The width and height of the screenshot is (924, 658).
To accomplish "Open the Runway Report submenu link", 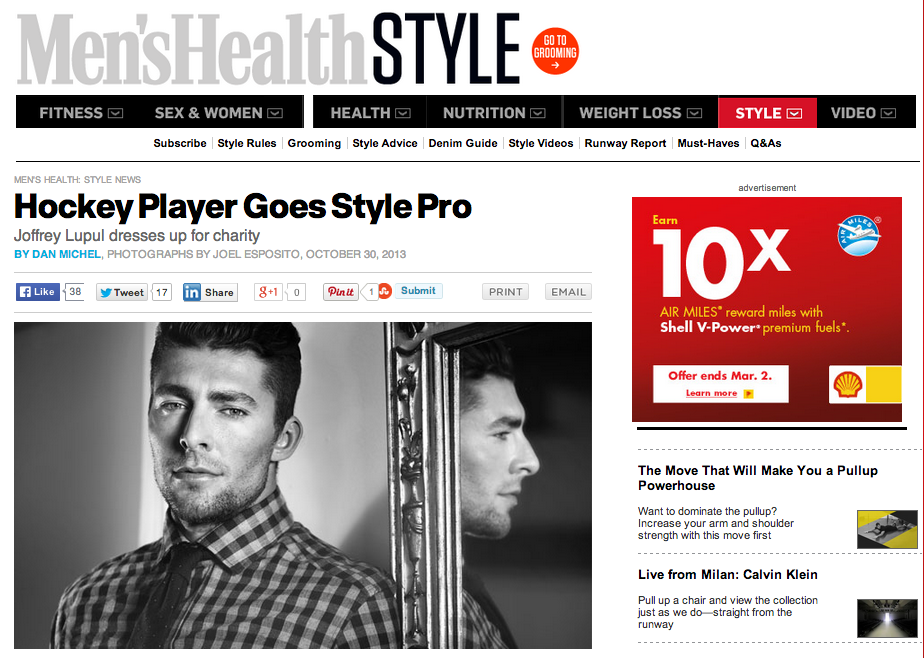I will pos(625,143).
